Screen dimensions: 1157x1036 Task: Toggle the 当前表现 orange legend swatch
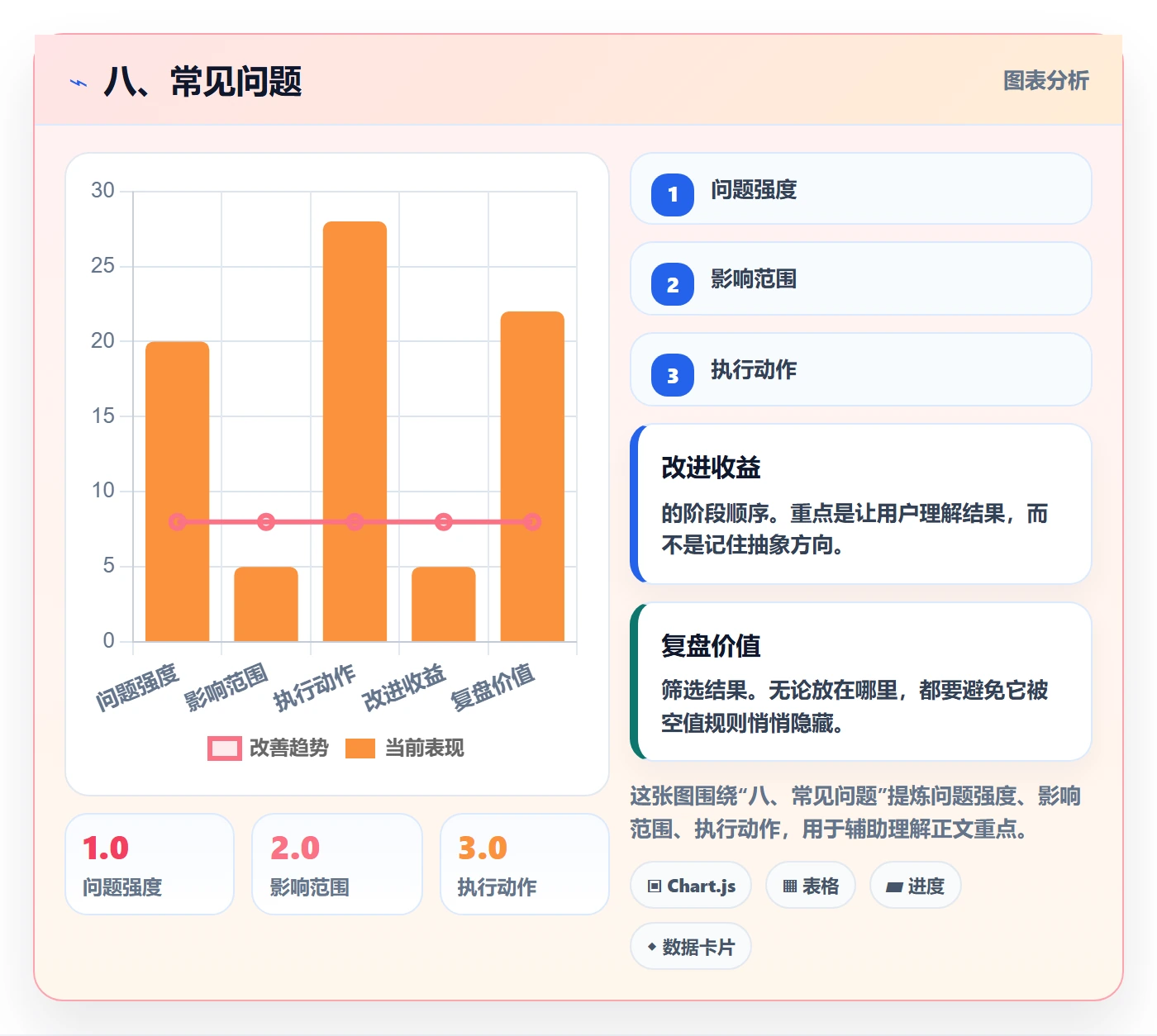pyautogui.click(x=360, y=748)
